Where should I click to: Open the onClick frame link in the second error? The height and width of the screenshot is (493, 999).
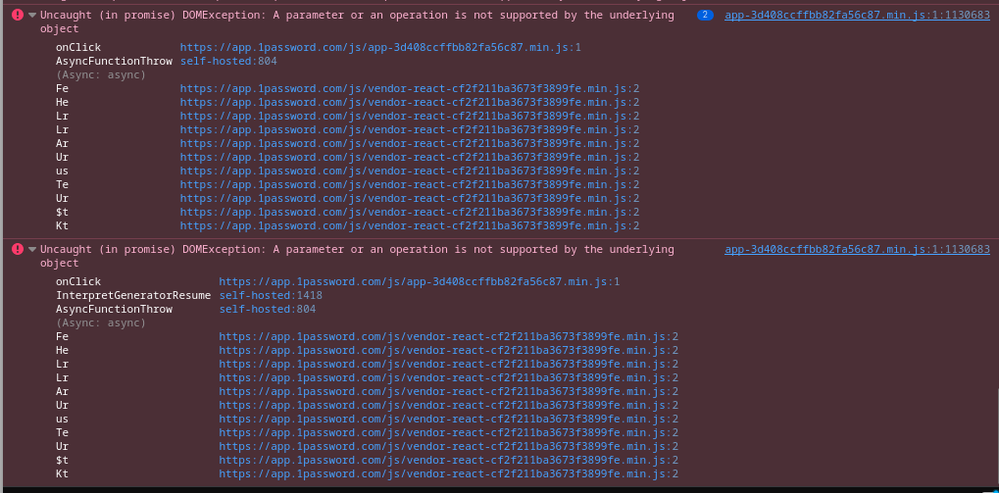[x=419, y=282]
